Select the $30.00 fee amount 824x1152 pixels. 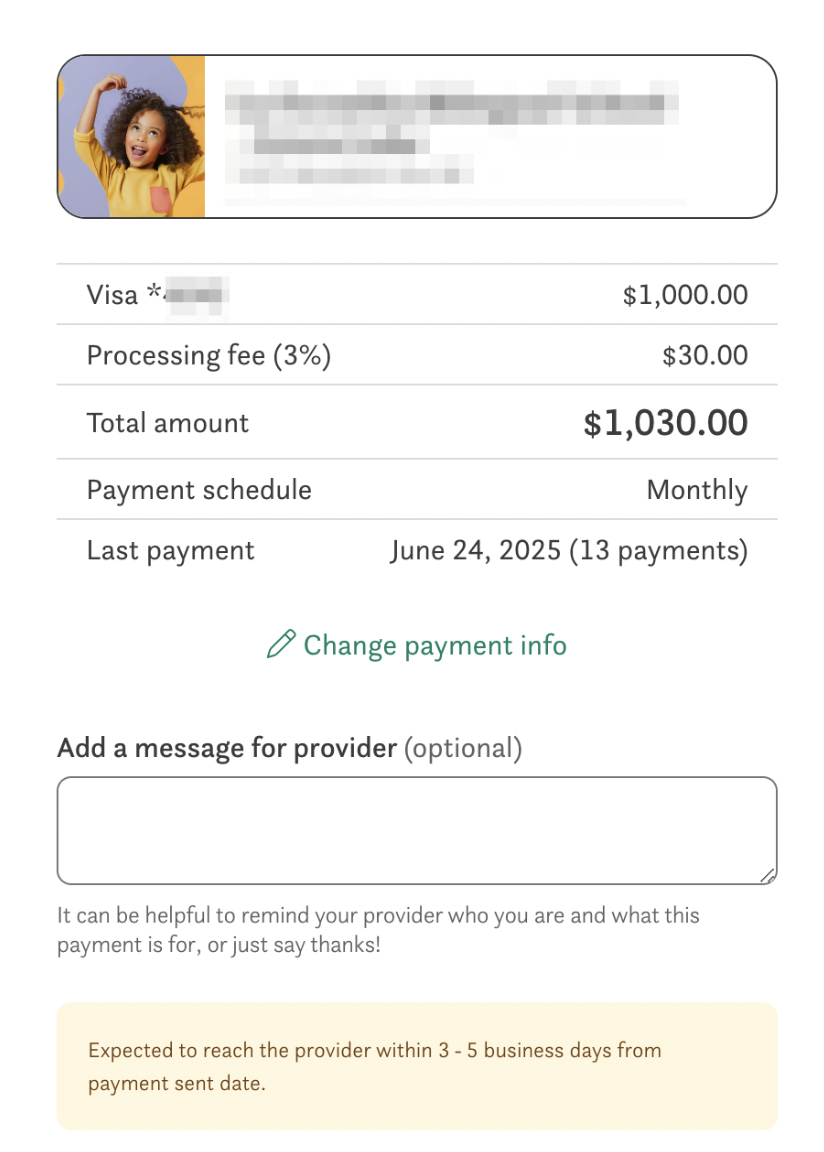[704, 355]
